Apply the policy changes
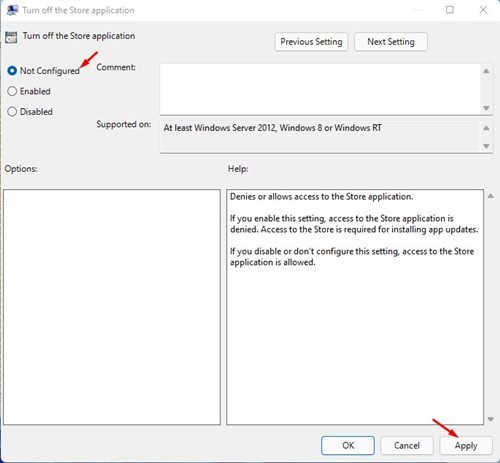 466,445
